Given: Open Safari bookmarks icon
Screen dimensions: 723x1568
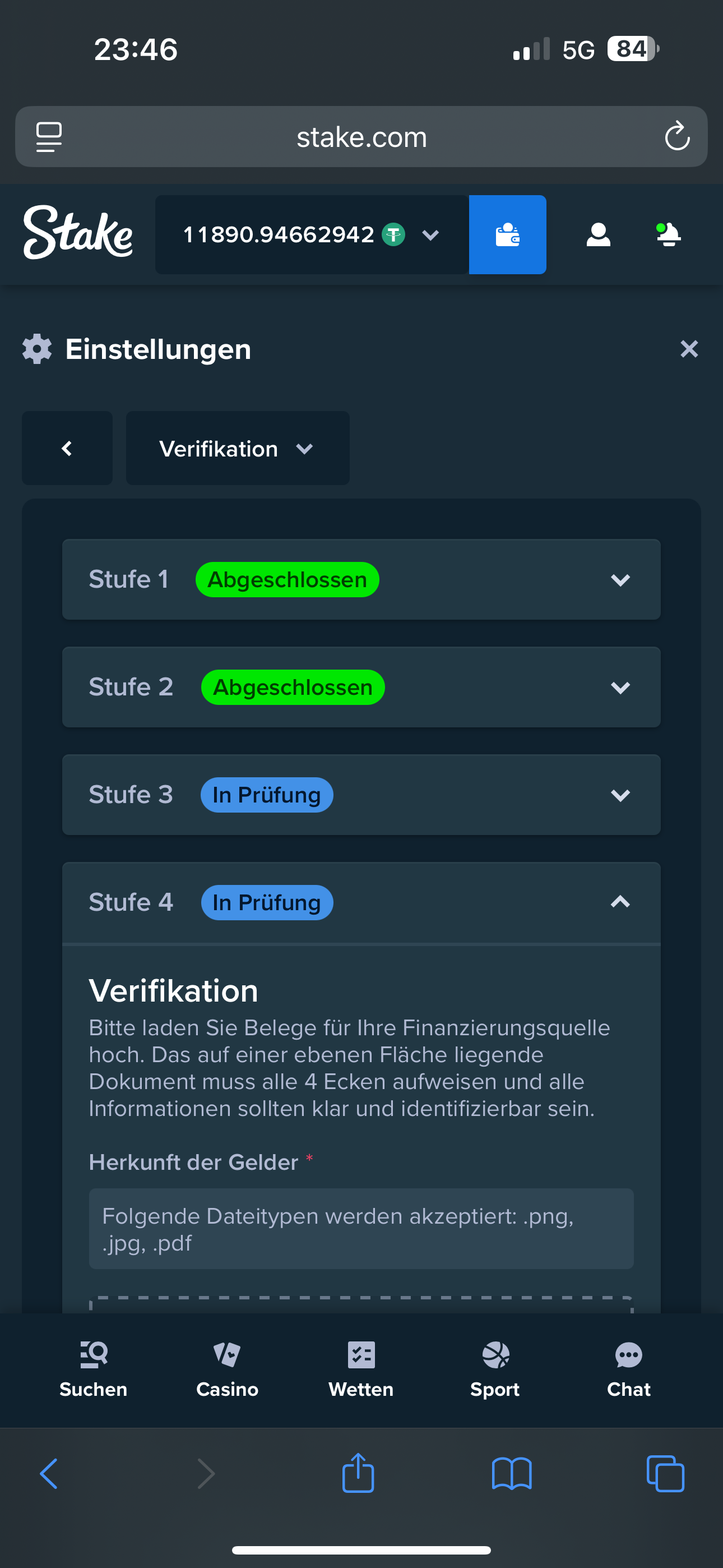Looking at the screenshot, I should coord(511,1474).
